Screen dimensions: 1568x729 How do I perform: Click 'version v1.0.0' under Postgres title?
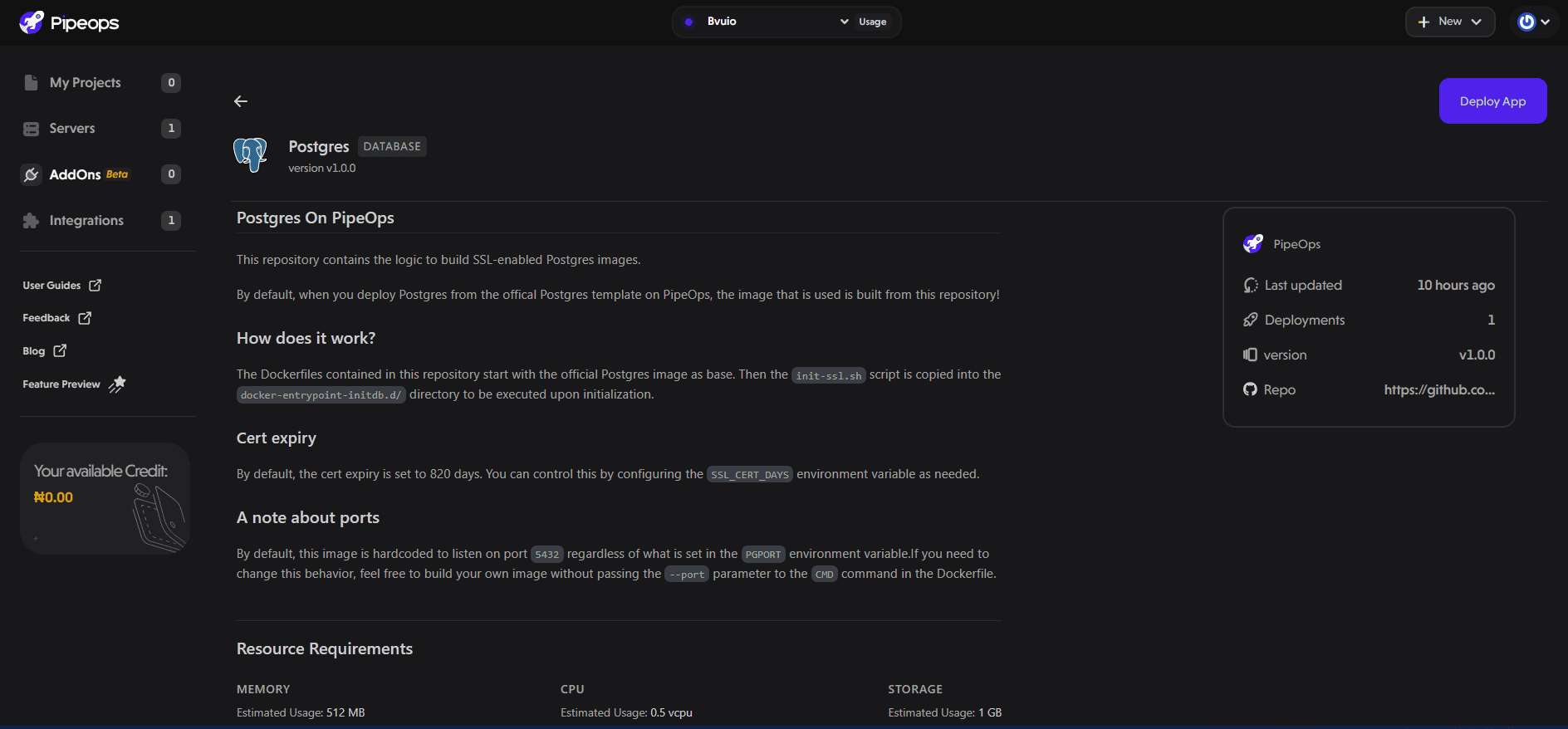[322, 168]
